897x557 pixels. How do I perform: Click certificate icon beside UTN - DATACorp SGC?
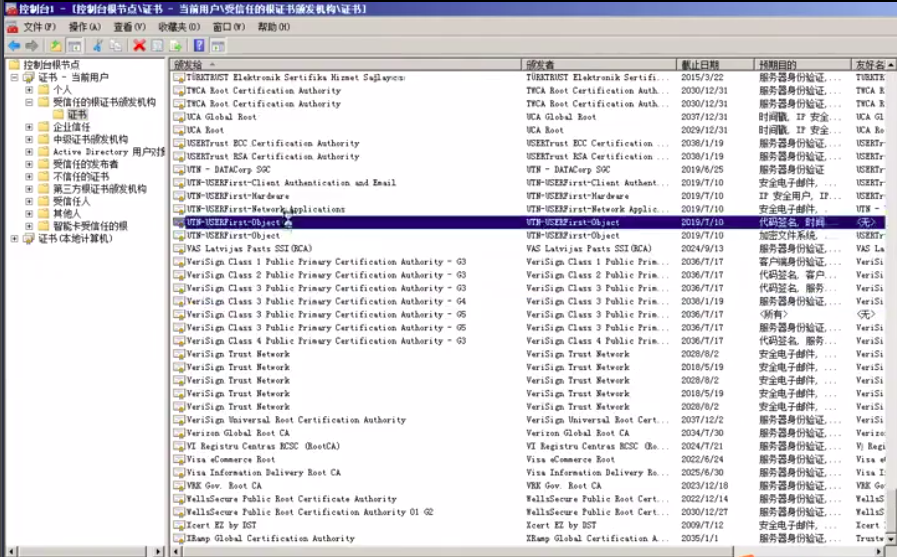click(179, 170)
